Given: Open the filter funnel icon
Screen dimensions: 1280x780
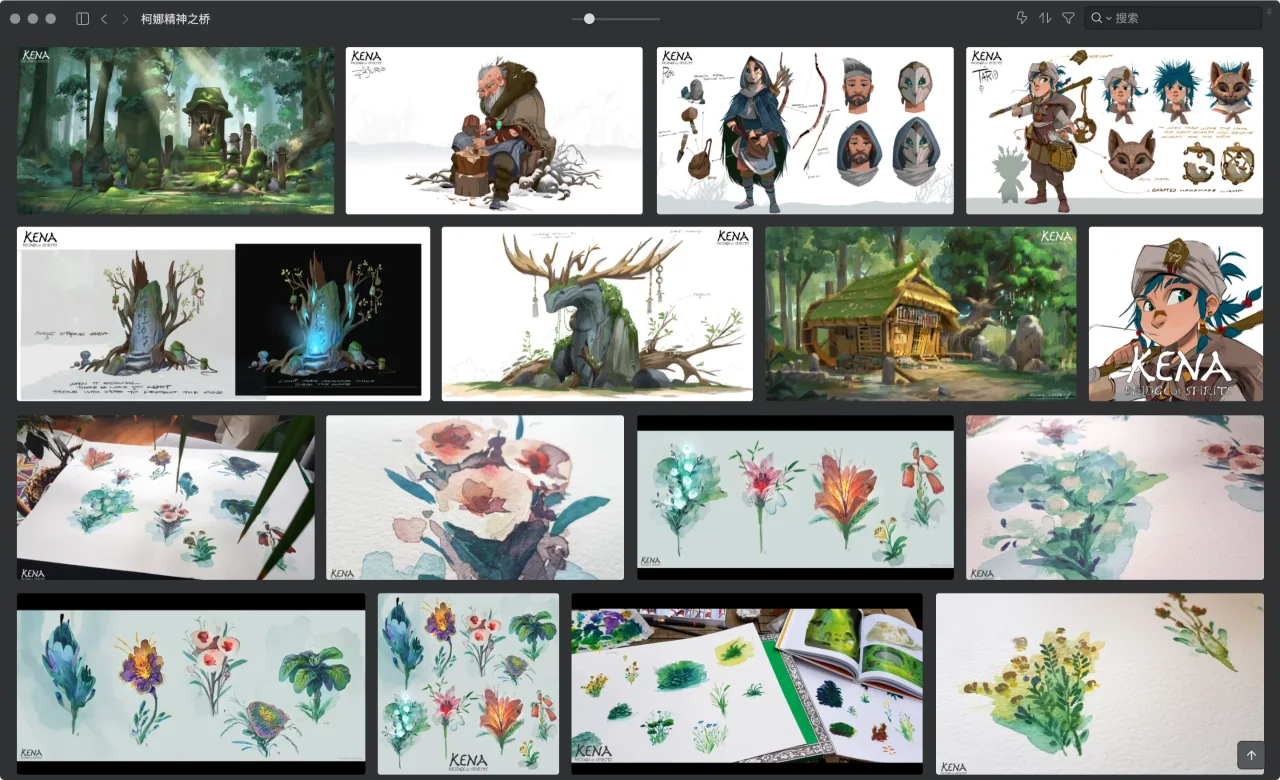Looking at the screenshot, I should pyautogui.click(x=1068, y=18).
